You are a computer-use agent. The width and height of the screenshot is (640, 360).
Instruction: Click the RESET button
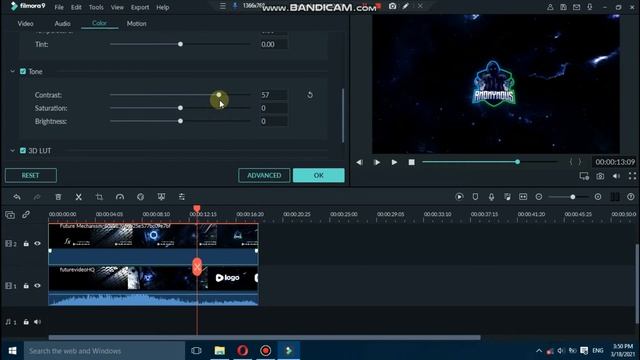pos(31,176)
